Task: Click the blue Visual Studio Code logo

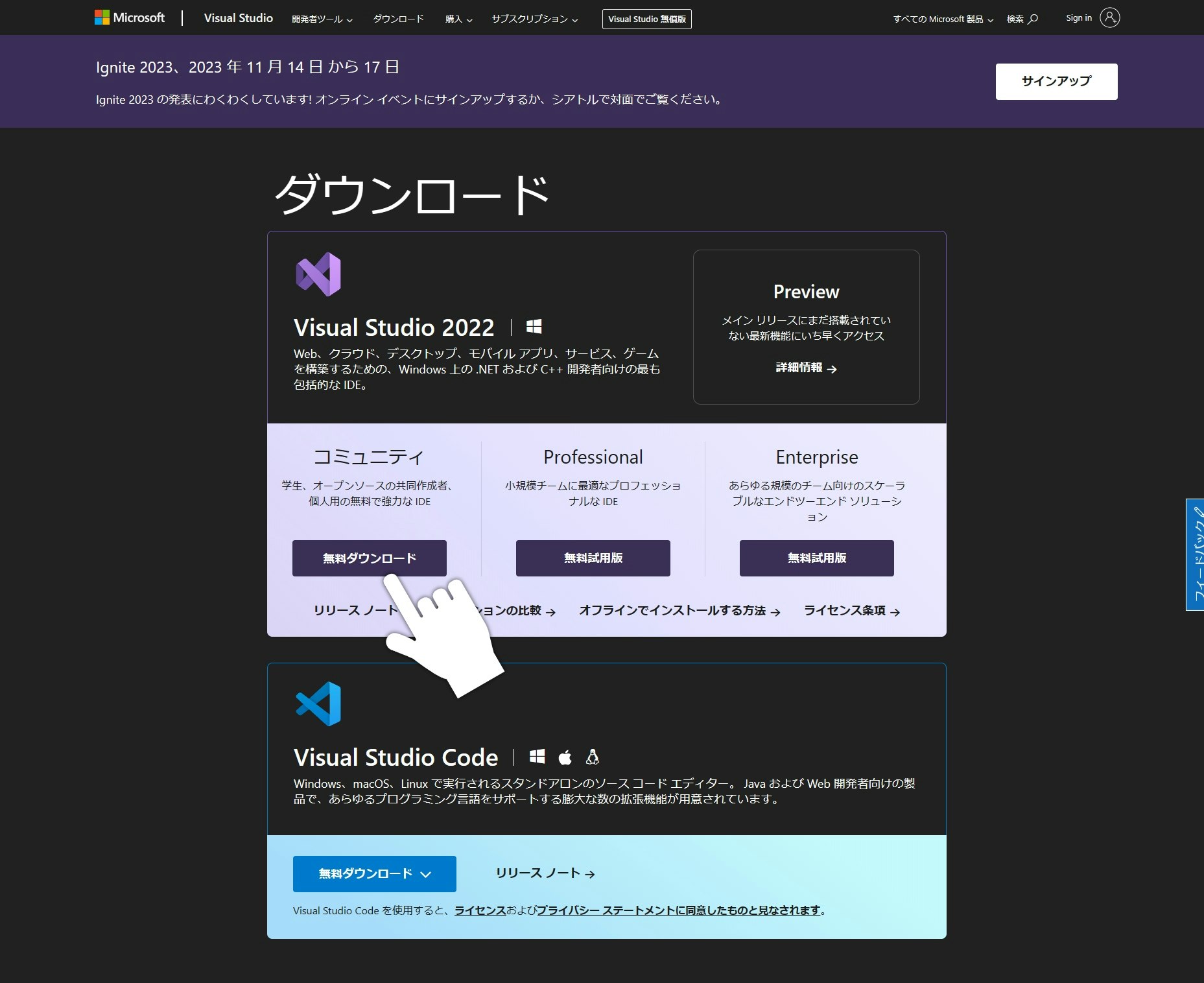Action: (x=318, y=704)
